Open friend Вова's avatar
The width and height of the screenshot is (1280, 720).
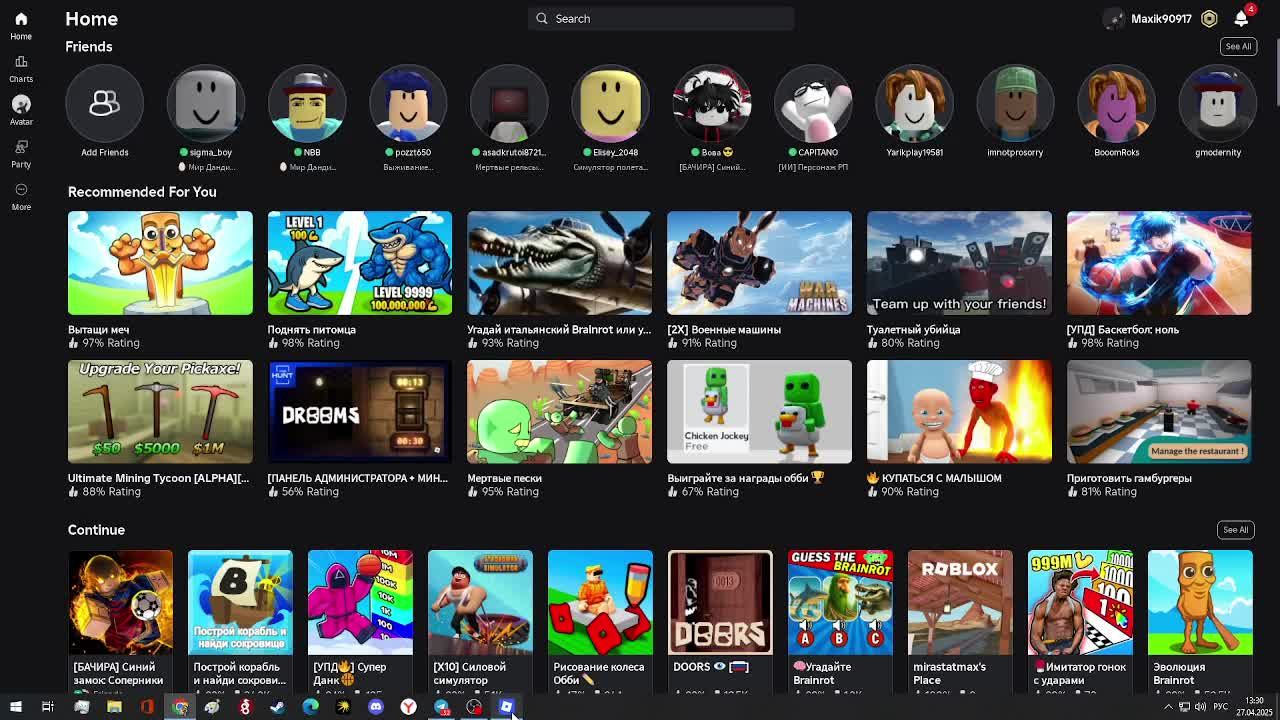[711, 104]
